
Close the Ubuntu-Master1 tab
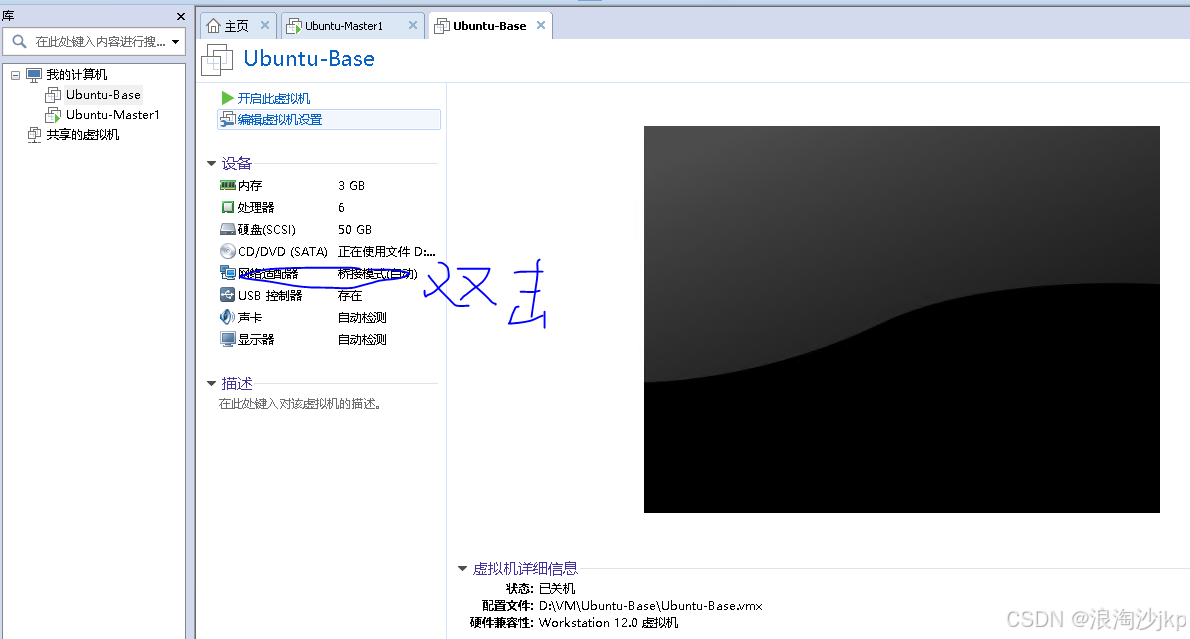click(x=413, y=25)
